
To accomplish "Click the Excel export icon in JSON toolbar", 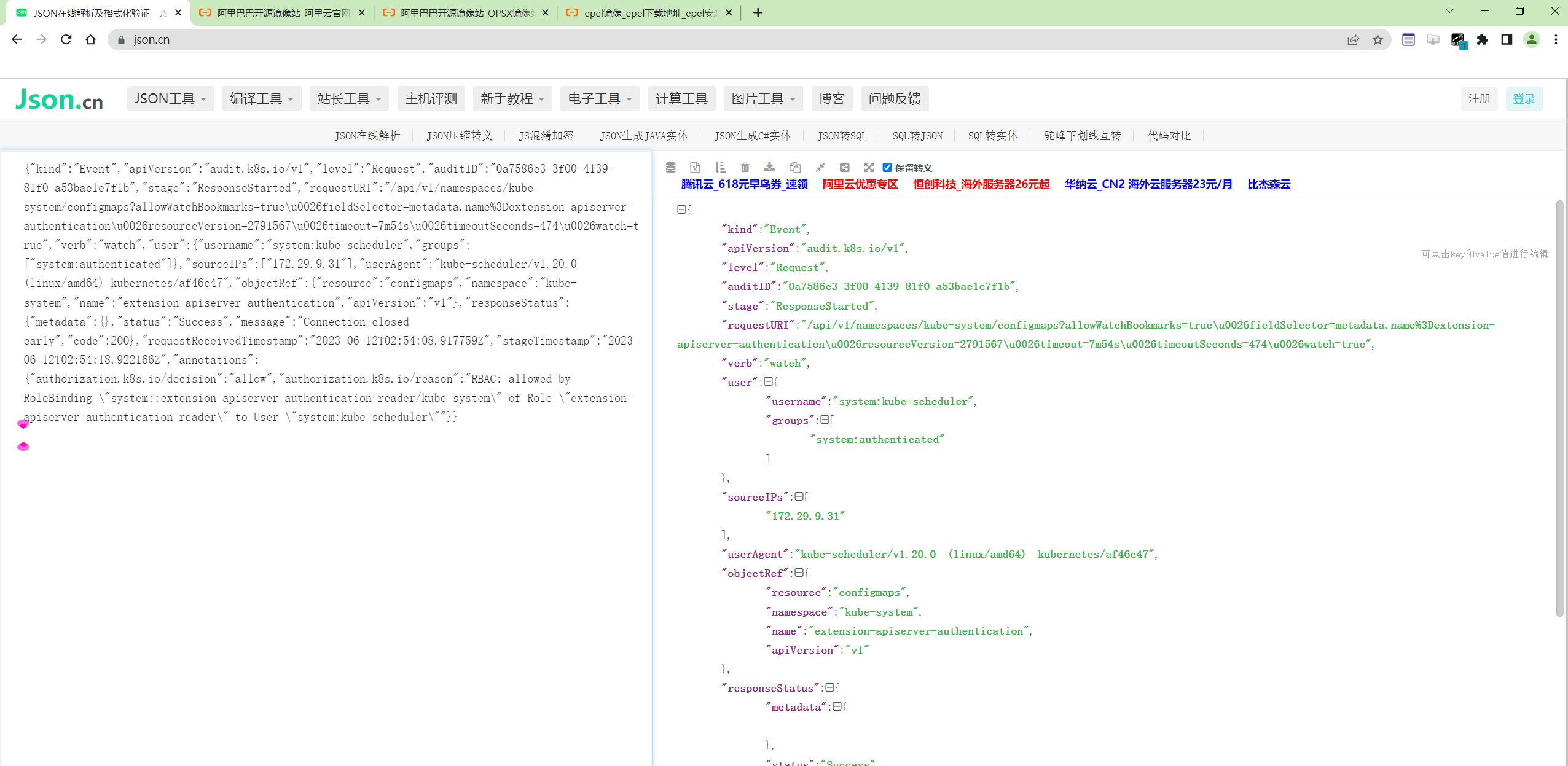I will (695, 167).
